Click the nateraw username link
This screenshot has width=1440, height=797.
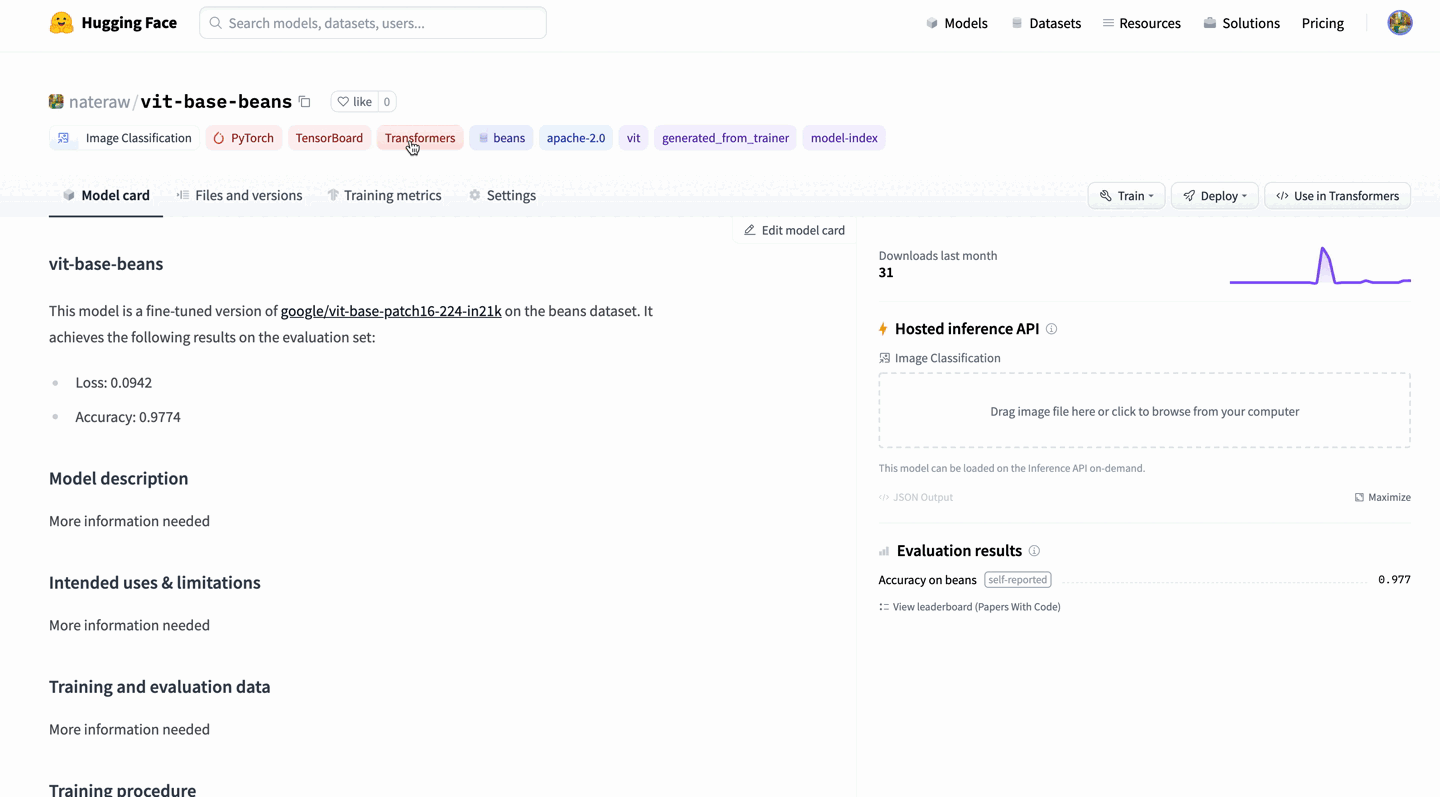point(100,102)
